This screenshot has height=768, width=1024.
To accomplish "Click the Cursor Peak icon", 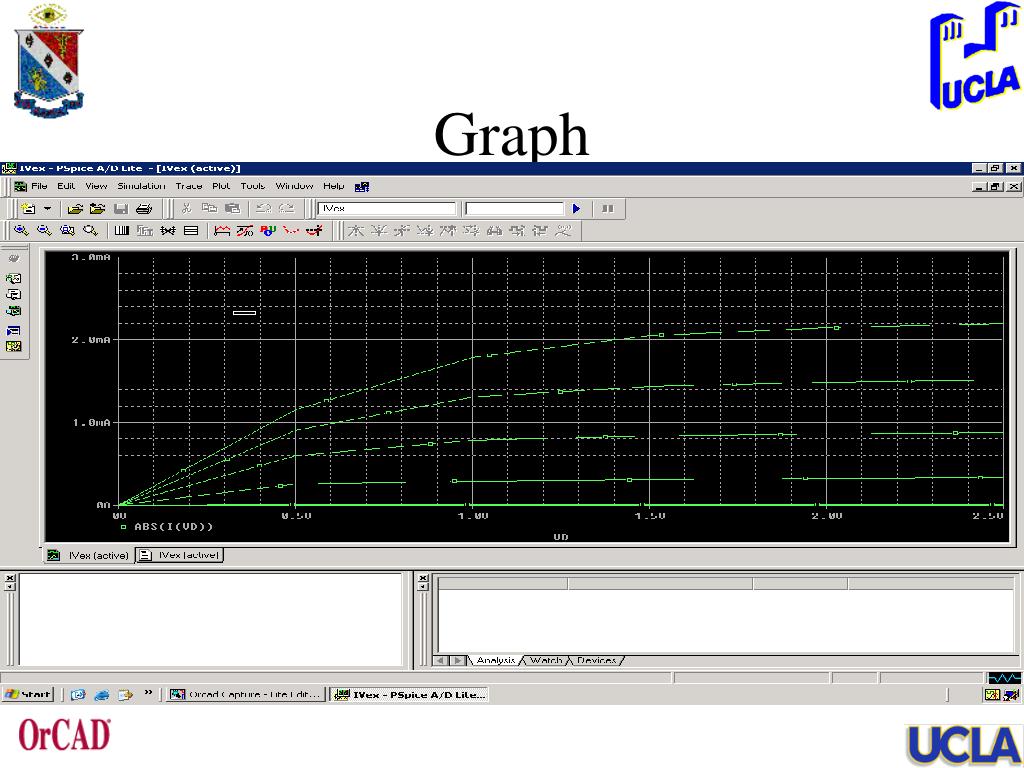I will 355,230.
